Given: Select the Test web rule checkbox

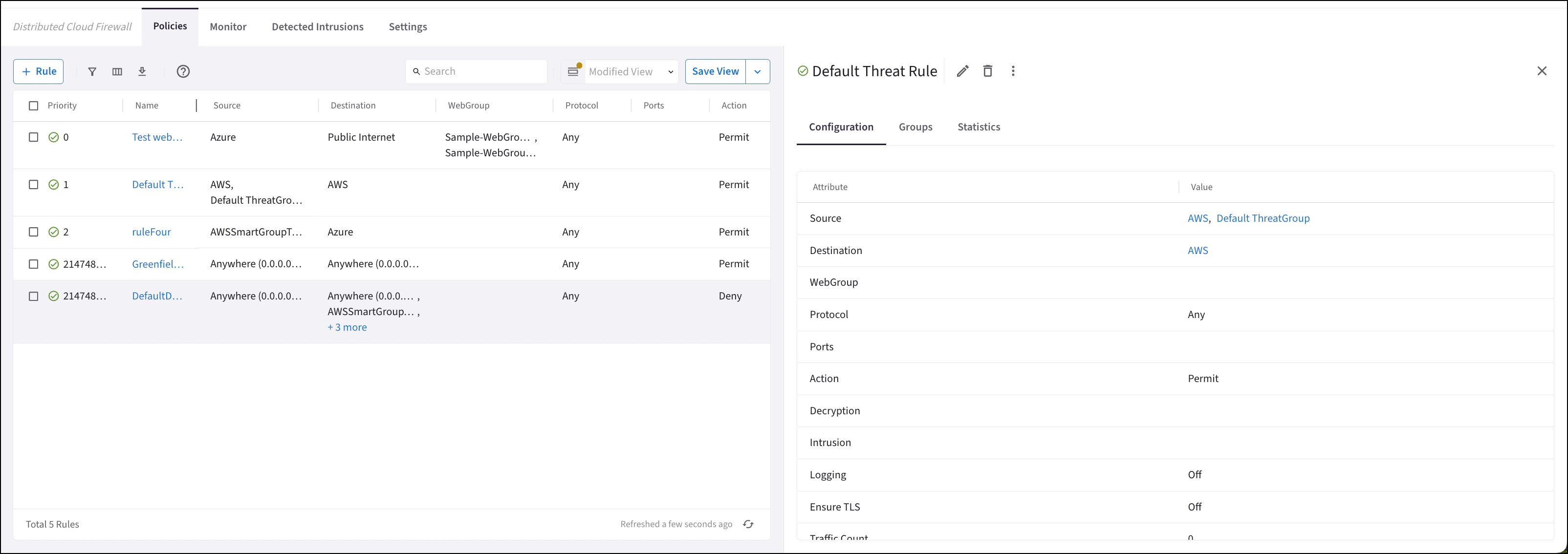Looking at the screenshot, I should coord(33,137).
